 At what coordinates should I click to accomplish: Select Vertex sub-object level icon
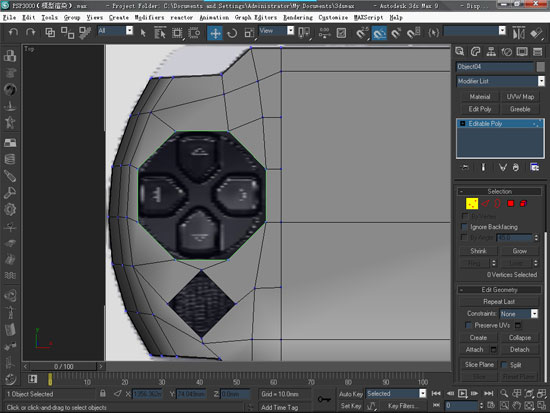pos(472,204)
